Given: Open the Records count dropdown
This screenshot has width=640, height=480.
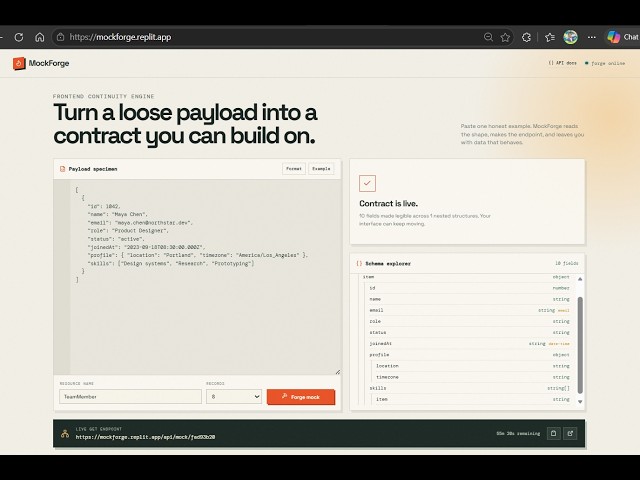Looking at the screenshot, I should point(234,396).
